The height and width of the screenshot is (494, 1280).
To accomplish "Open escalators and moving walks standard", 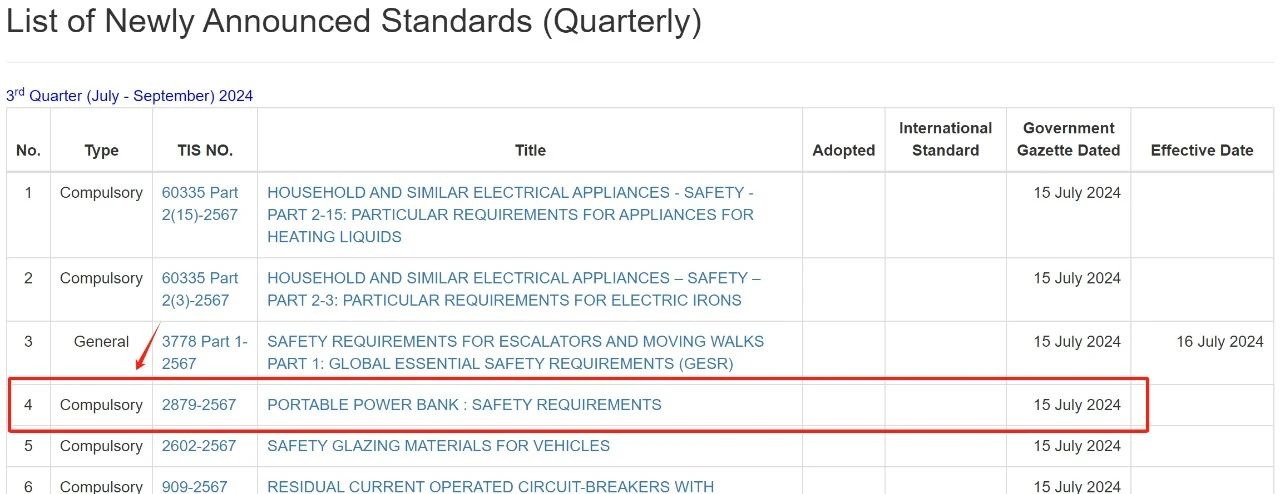I will (x=515, y=352).
